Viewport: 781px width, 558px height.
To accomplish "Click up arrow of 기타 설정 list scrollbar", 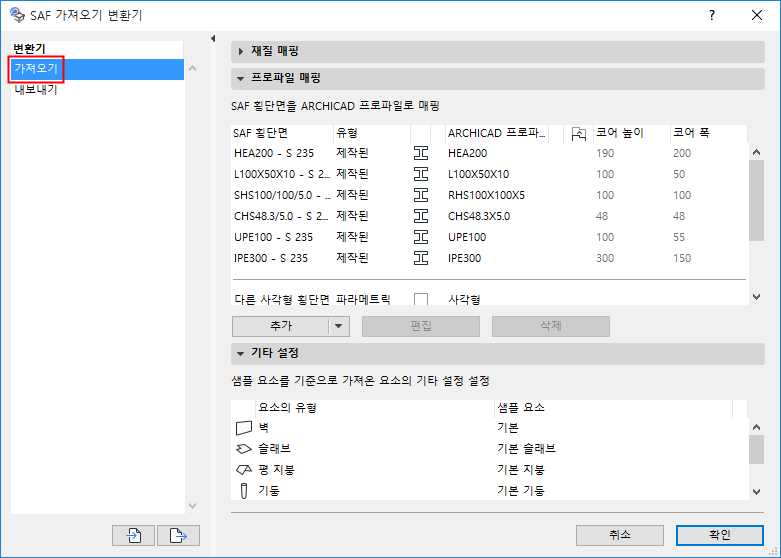I will click(x=757, y=427).
